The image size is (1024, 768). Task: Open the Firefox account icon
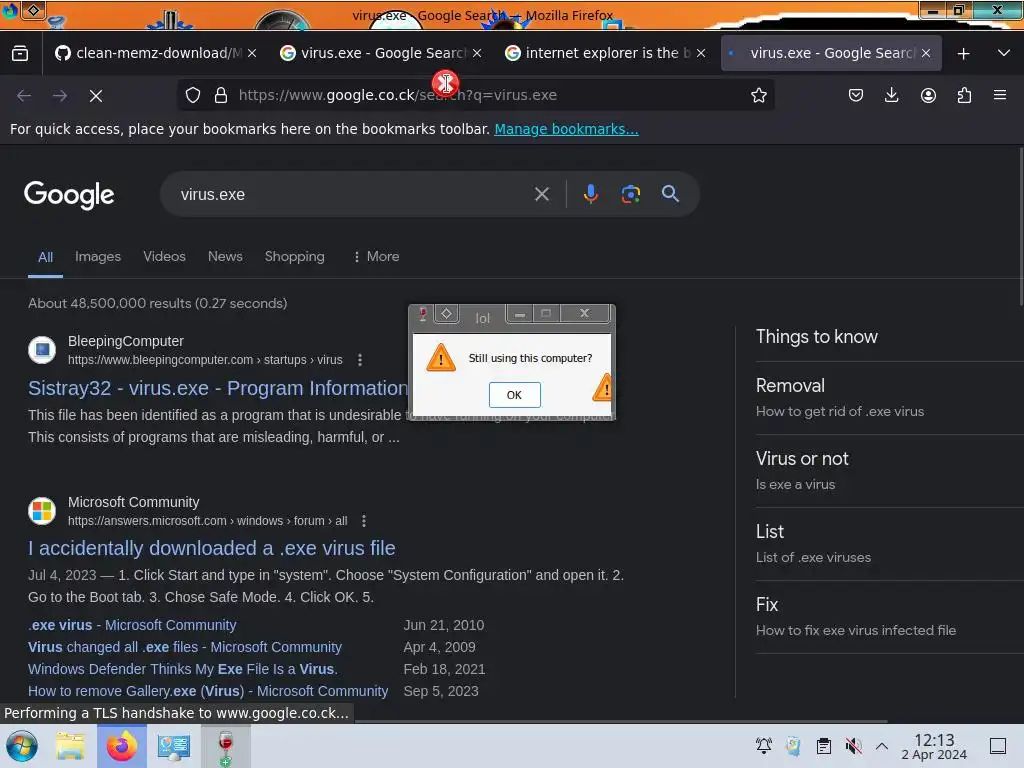928,95
